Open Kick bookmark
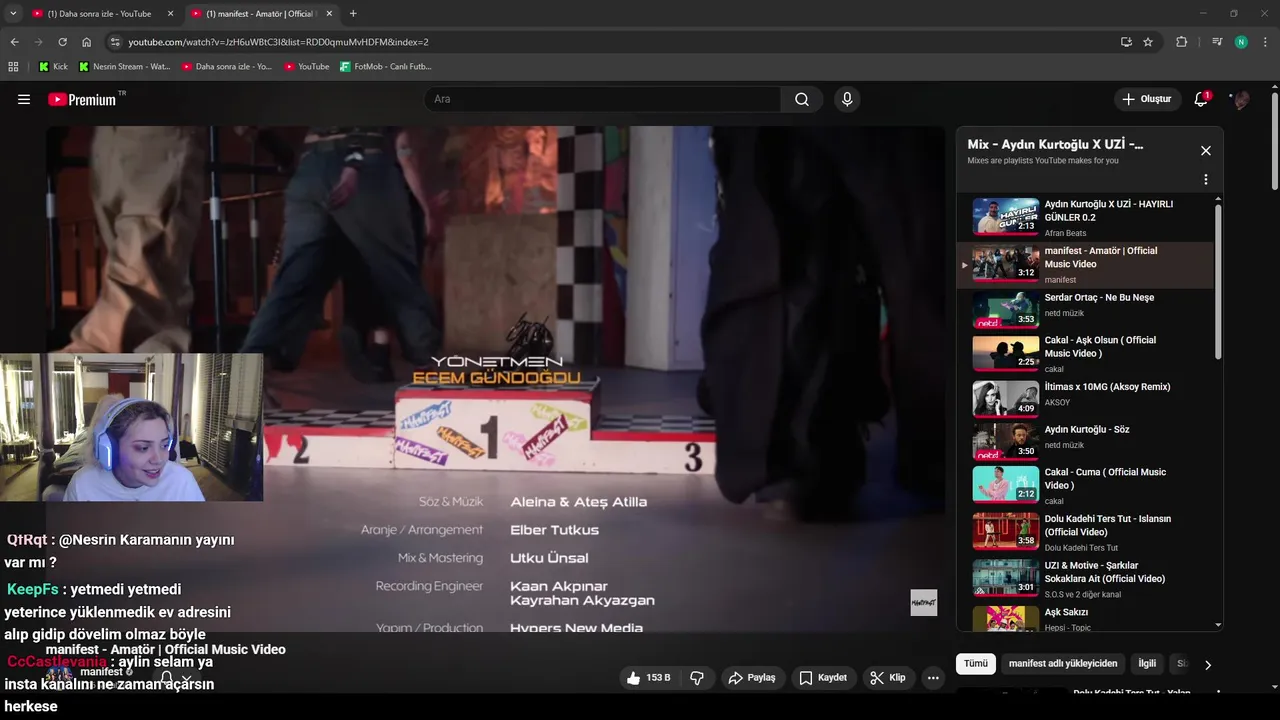The width and height of the screenshot is (1280, 720). pyautogui.click(x=53, y=66)
